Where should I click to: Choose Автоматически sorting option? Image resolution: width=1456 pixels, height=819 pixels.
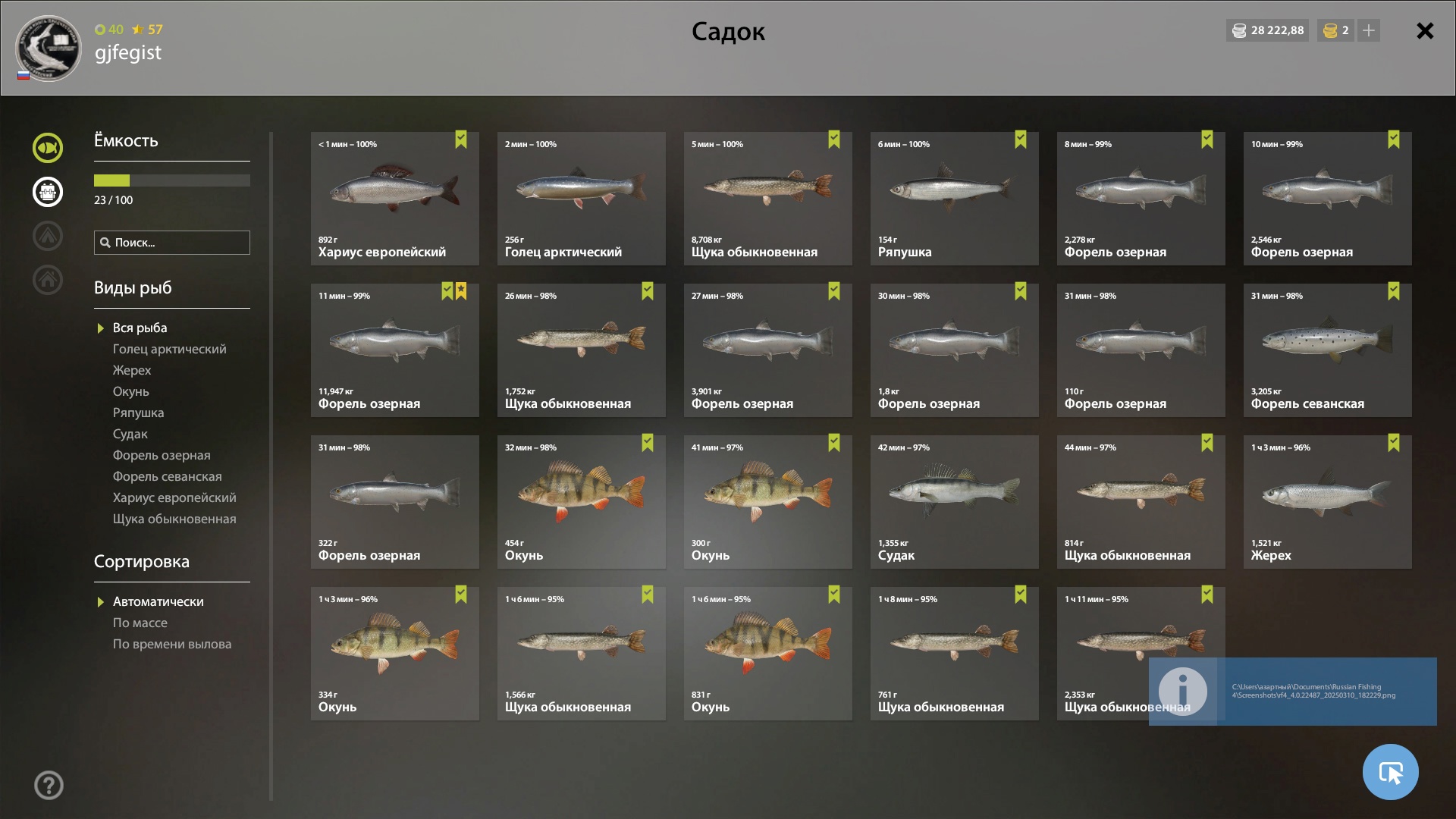coord(158,601)
